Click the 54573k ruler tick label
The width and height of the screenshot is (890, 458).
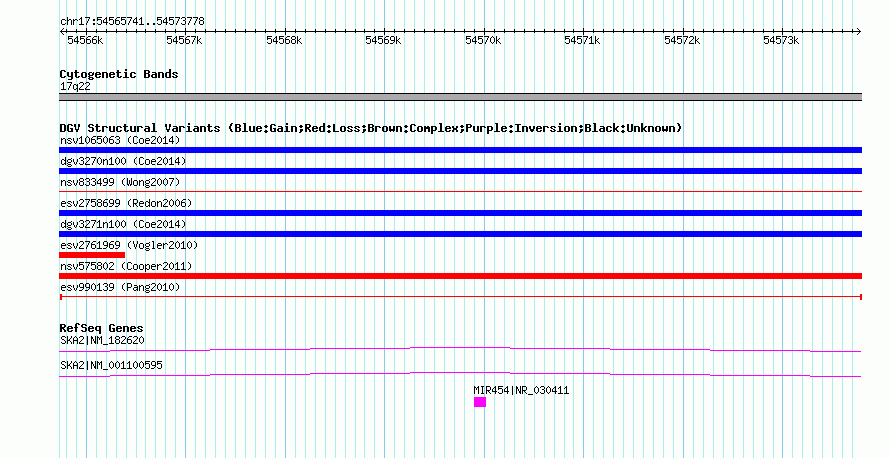click(x=781, y=40)
